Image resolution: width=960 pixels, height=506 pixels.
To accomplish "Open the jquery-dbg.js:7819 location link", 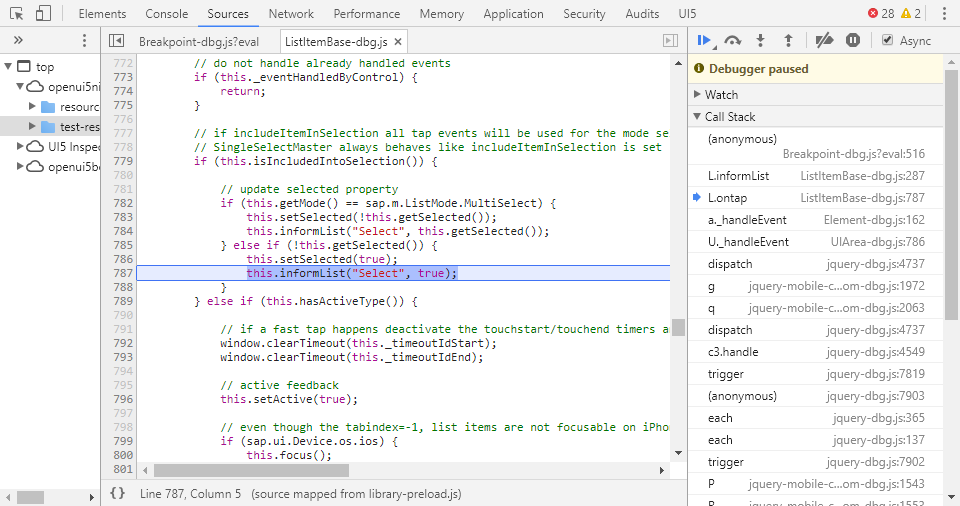I will 876,374.
